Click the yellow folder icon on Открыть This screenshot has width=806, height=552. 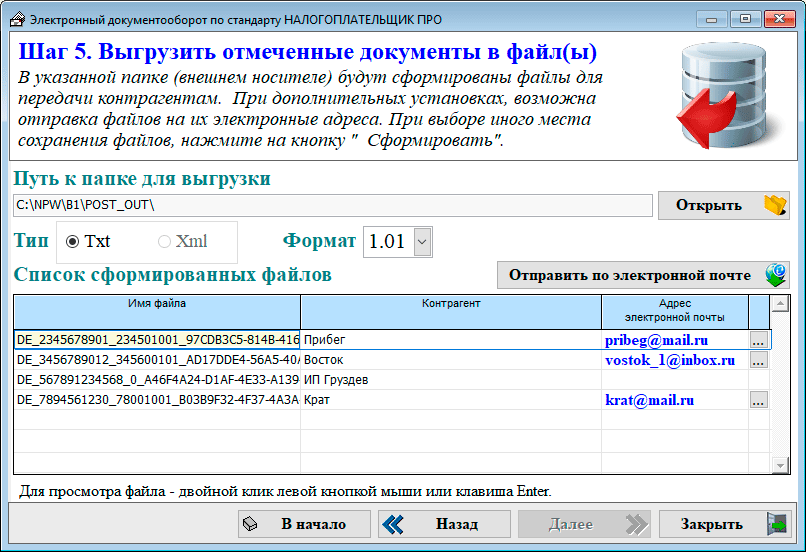point(775,205)
